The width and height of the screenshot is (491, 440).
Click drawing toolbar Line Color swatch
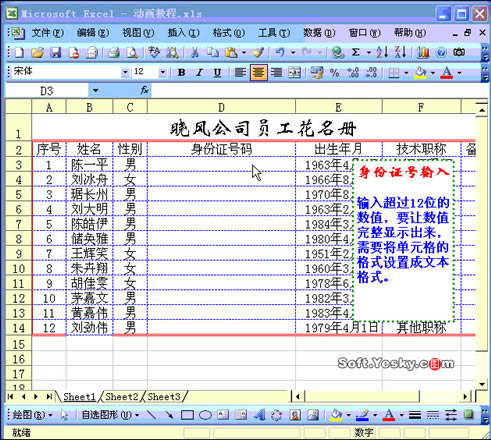[x=362, y=415]
